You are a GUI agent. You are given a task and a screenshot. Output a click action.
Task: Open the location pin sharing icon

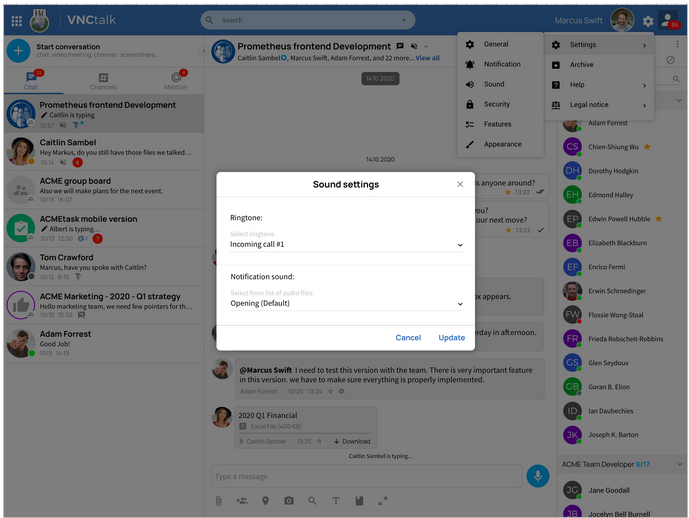pyautogui.click(x=265, y=501)
